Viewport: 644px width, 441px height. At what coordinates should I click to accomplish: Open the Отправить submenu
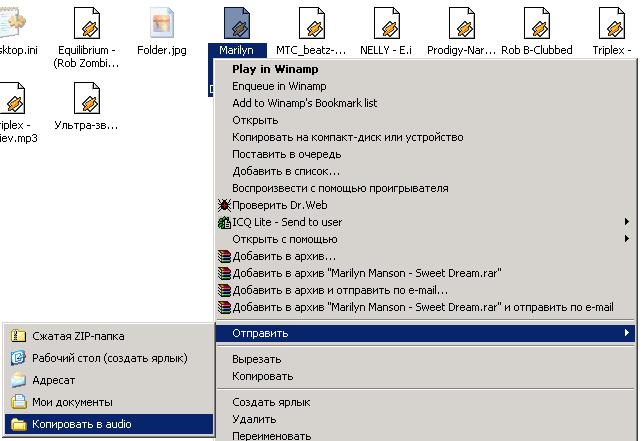coord(425,333)
